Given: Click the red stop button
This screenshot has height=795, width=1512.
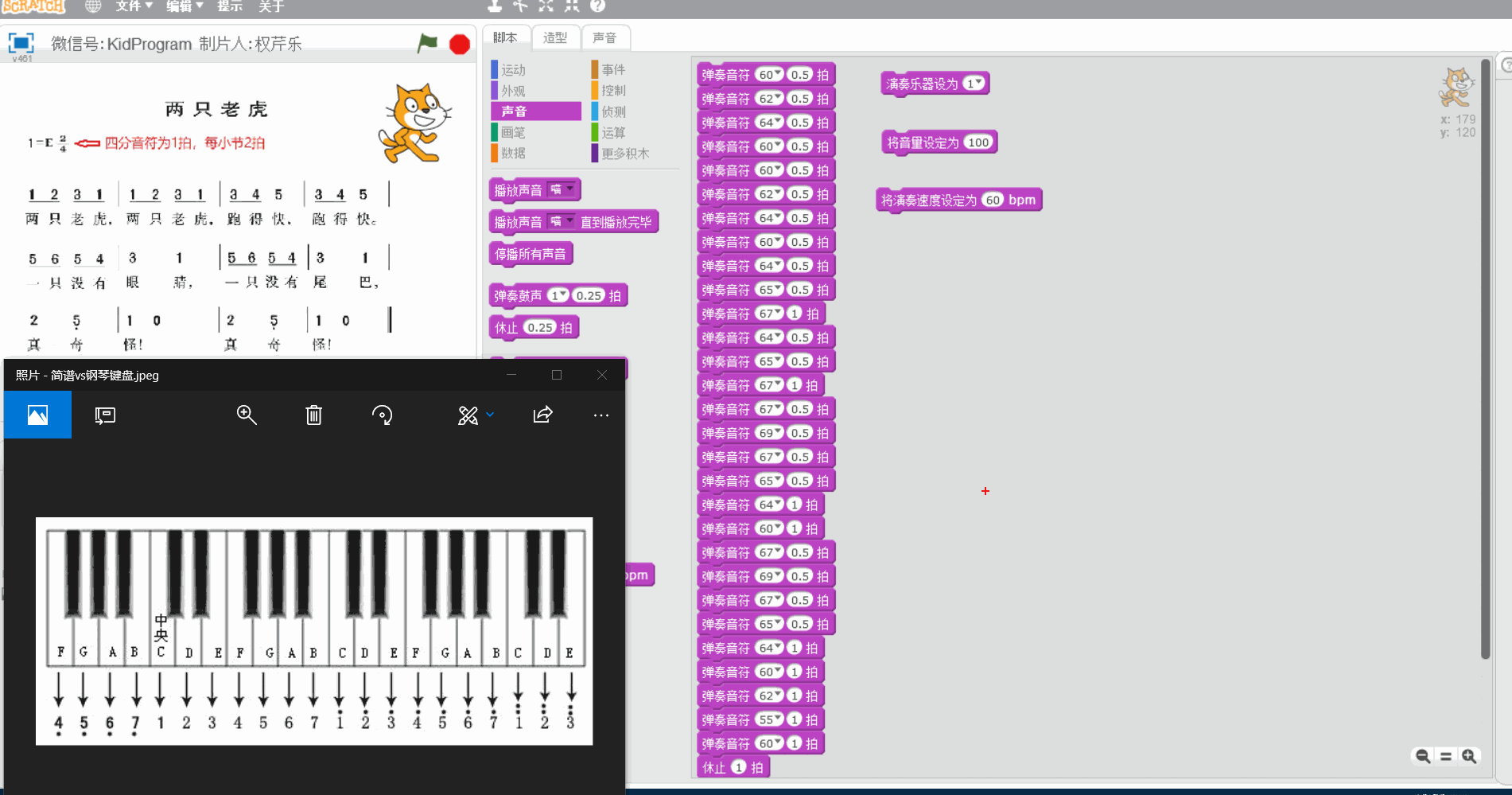Looking at the screenshot, I should (x=460, y=44).
